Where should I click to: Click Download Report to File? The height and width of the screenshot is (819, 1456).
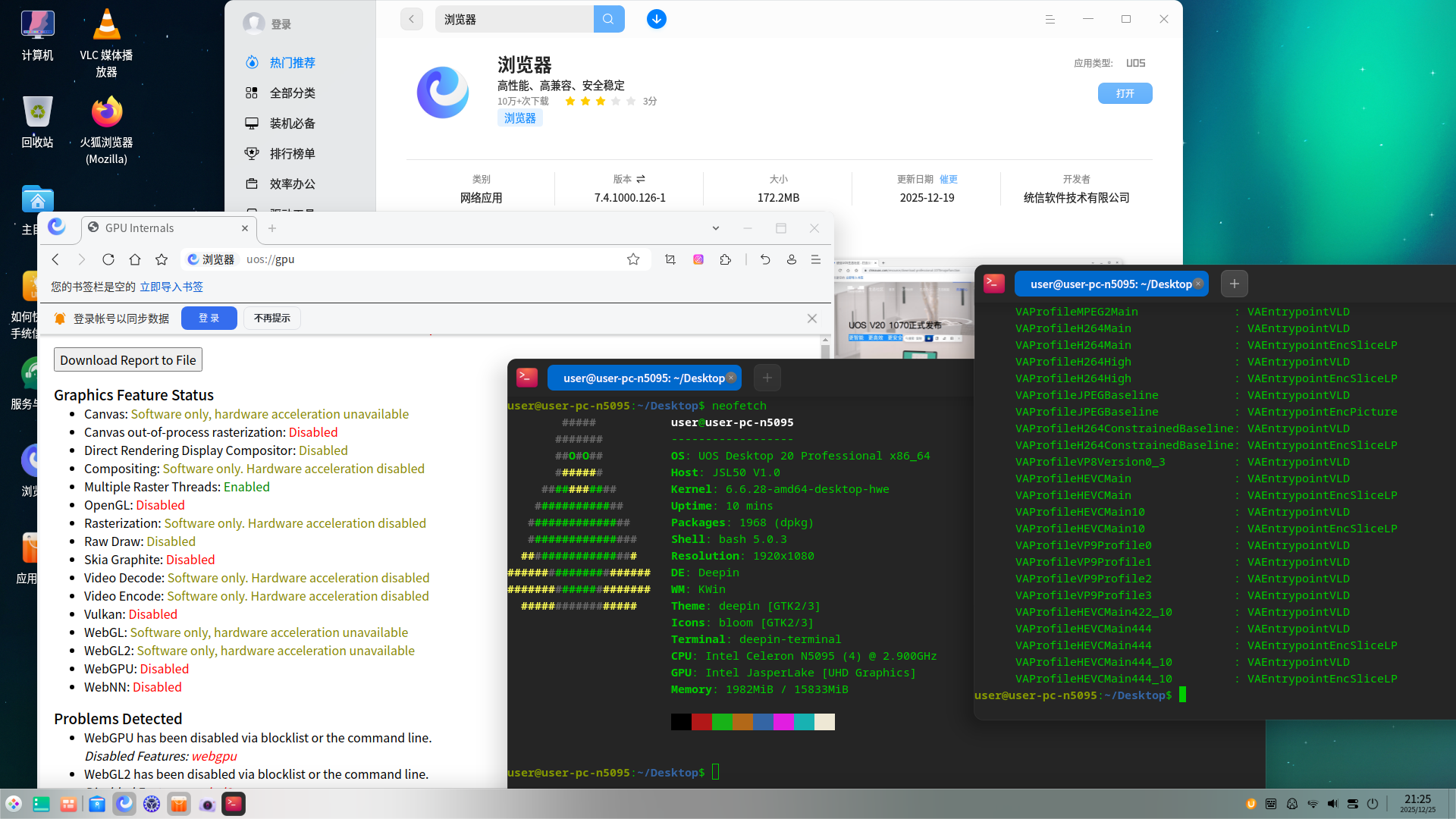(127, 359)
